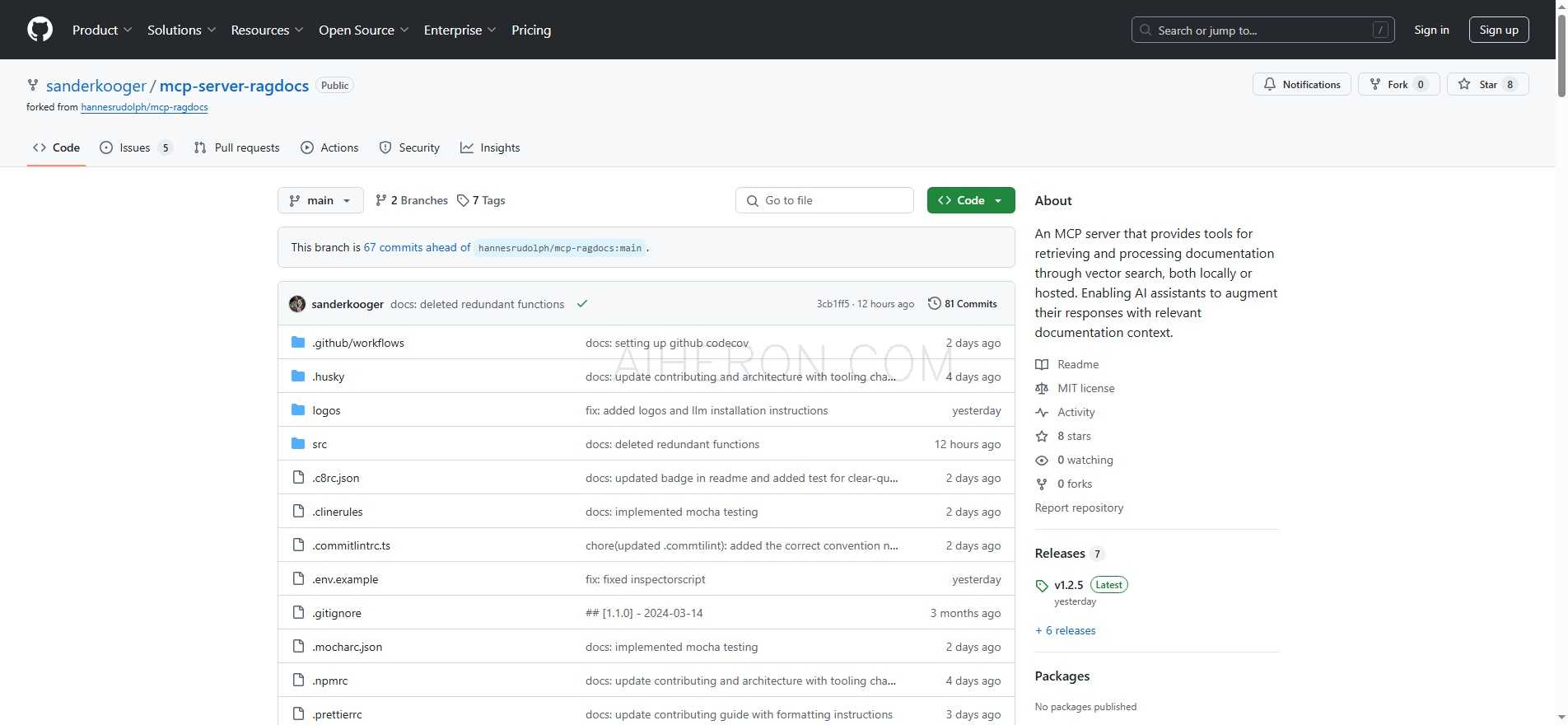Screen dimensions: 1568x725
Task: Click the Go to file field
Action: pos(824,201)
